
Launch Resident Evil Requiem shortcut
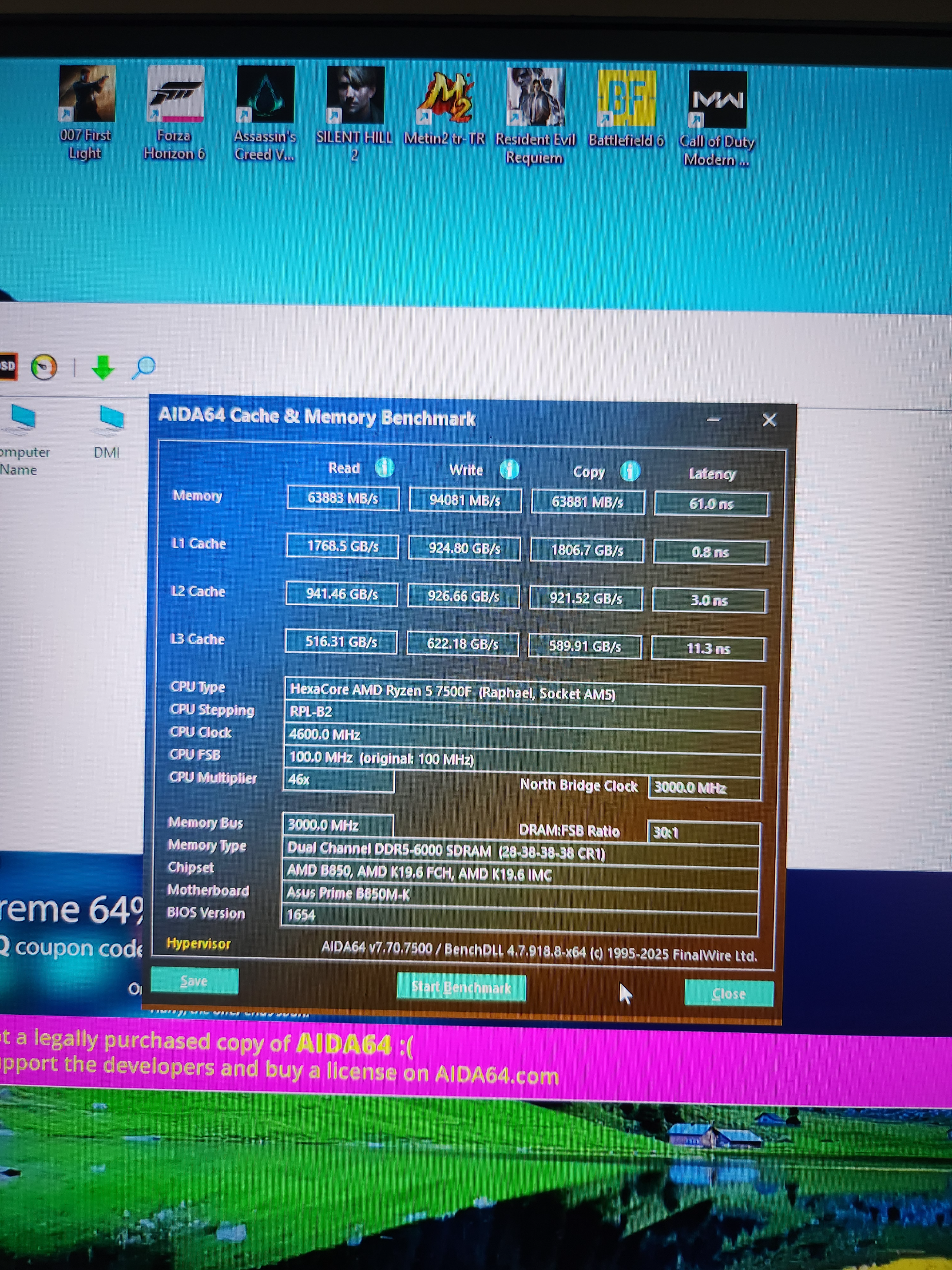pyautogui.click(x=535, y=116)
